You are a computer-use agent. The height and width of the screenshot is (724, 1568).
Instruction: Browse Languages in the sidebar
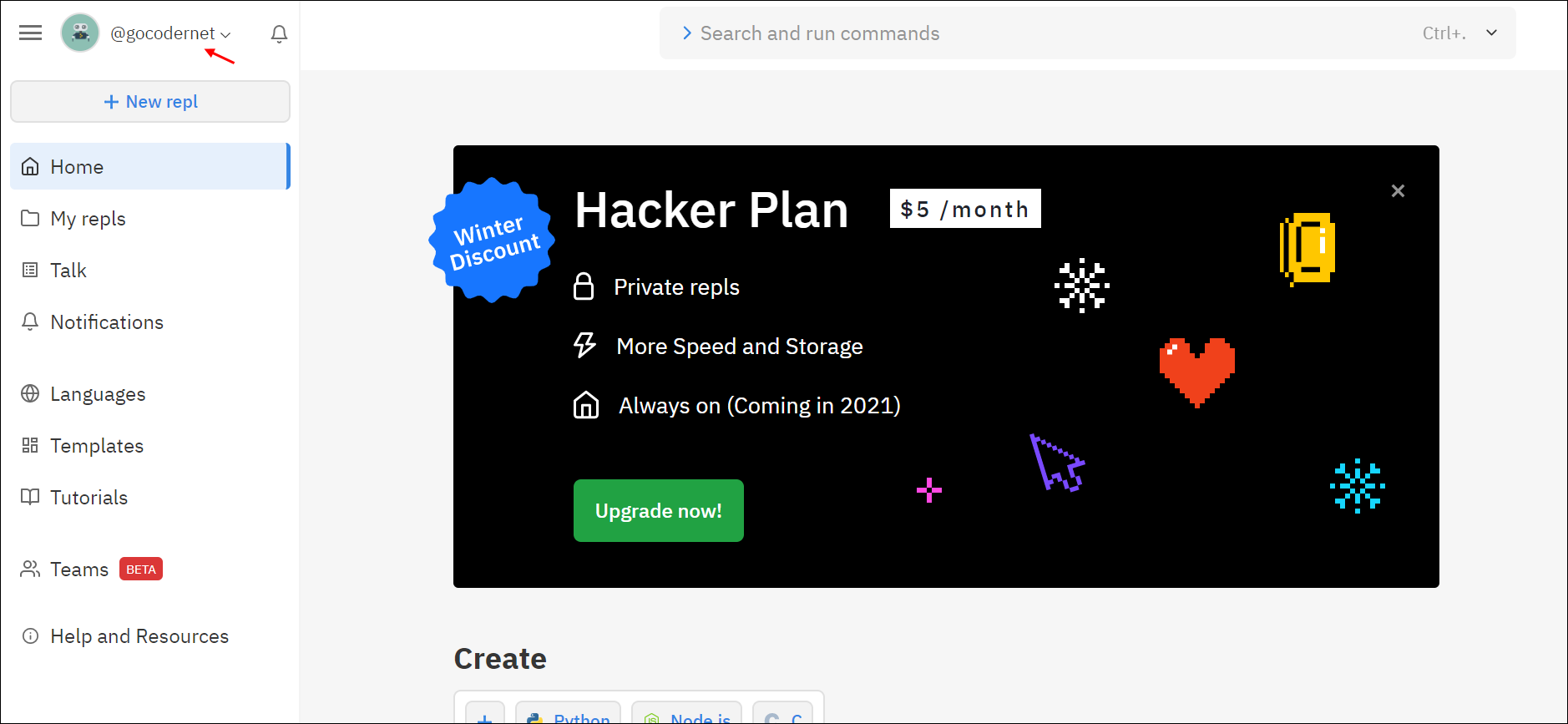point(150,393)
